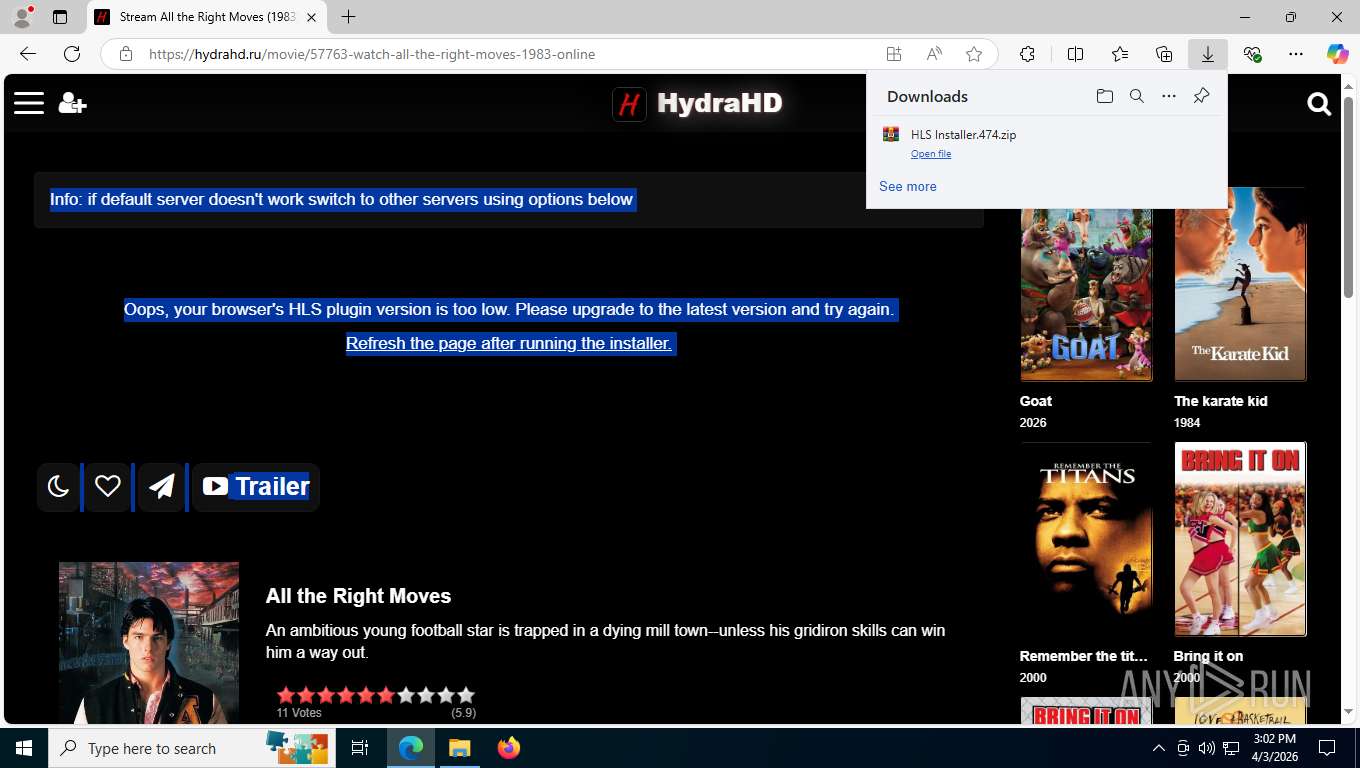Open Browser essentials heart icon

1252,54
